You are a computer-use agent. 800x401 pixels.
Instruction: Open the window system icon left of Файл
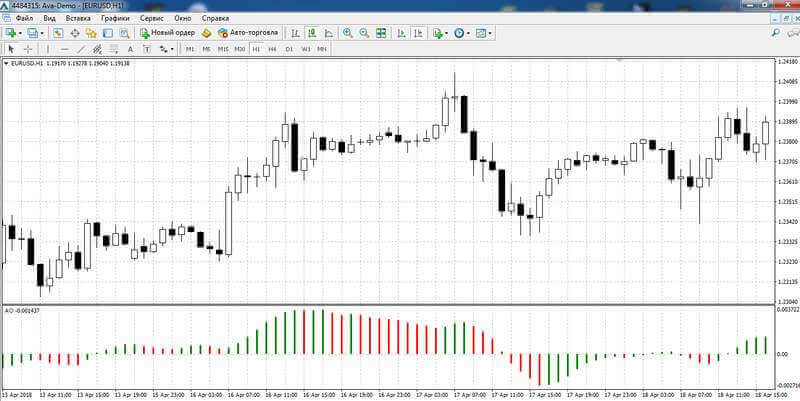click(x=7, y=18)
